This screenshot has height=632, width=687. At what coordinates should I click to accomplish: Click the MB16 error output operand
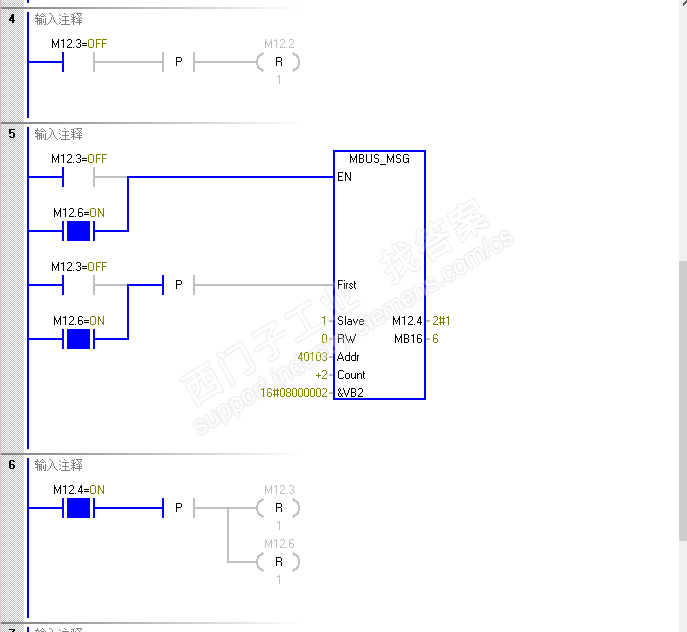pos(408,339)
